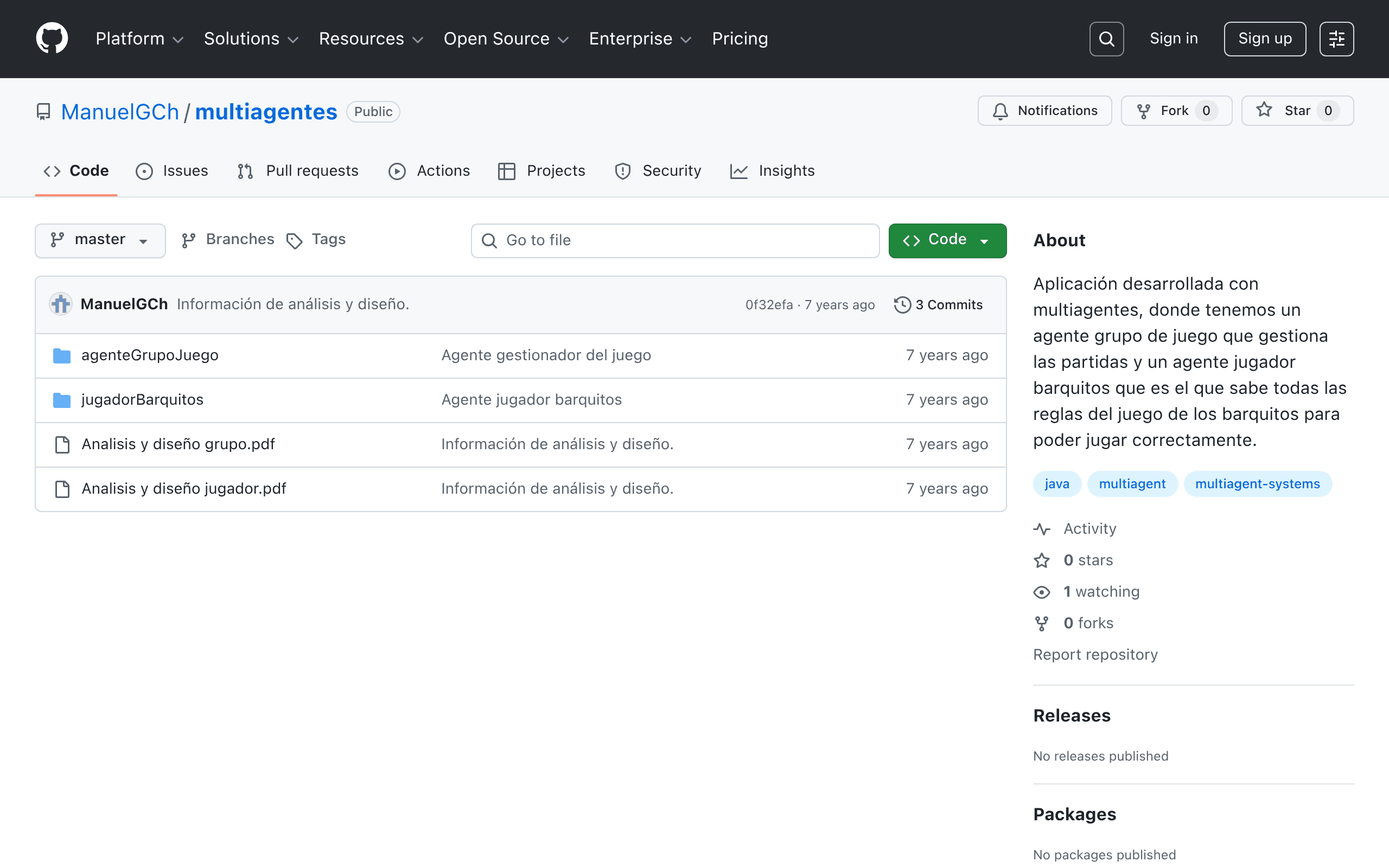Open the Pricing link

[740, 39]
